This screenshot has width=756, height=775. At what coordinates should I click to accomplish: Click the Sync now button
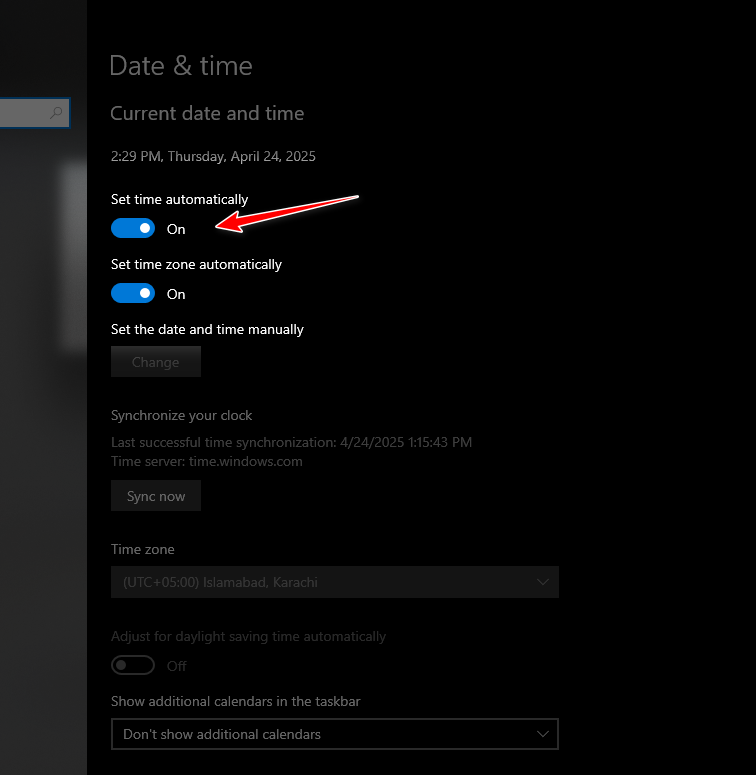click(156, 496)
